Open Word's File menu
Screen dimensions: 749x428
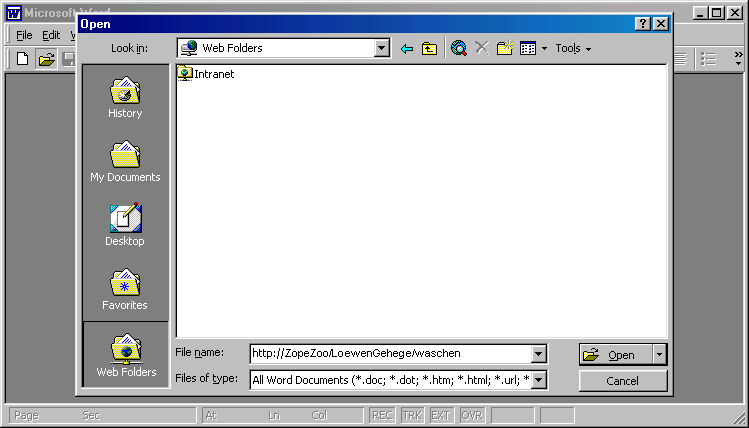(x=24, y=35)
